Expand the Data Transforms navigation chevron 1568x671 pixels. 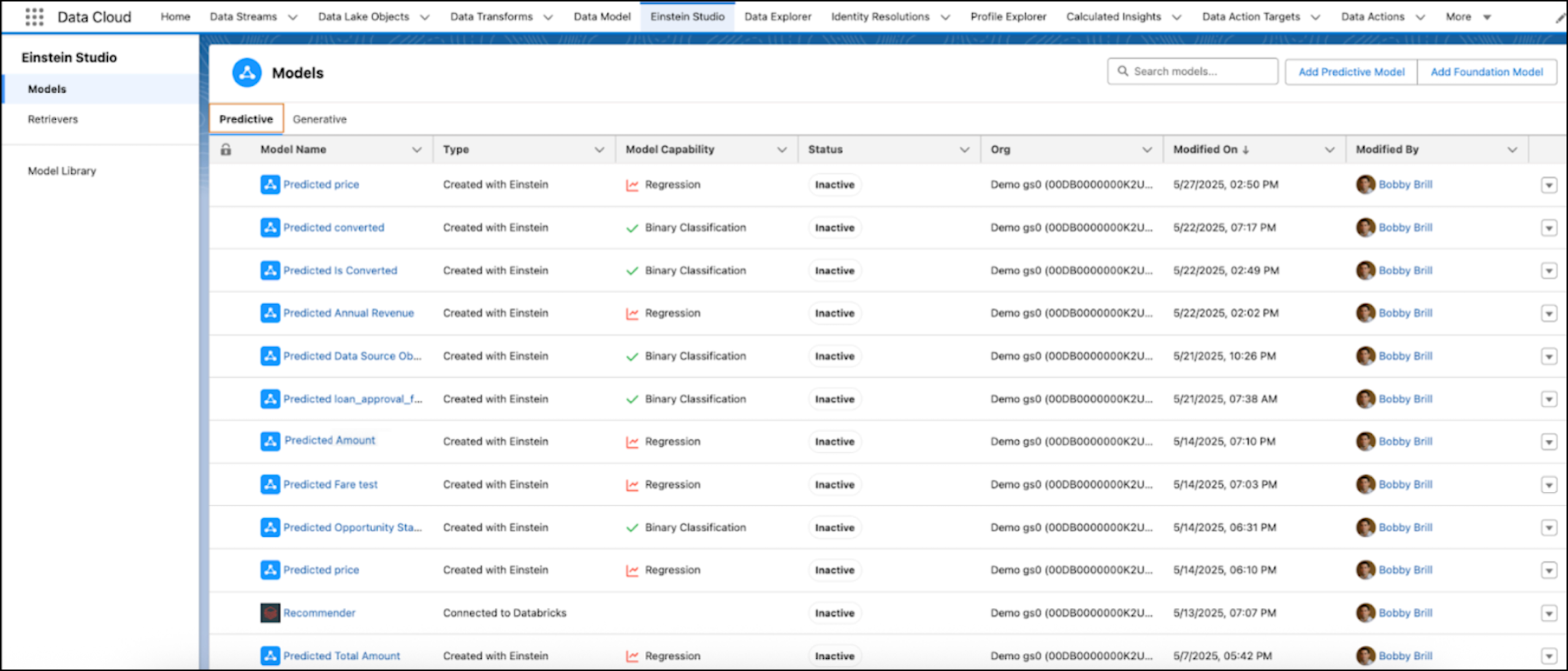pyautogui.click(x=549, y=17)
